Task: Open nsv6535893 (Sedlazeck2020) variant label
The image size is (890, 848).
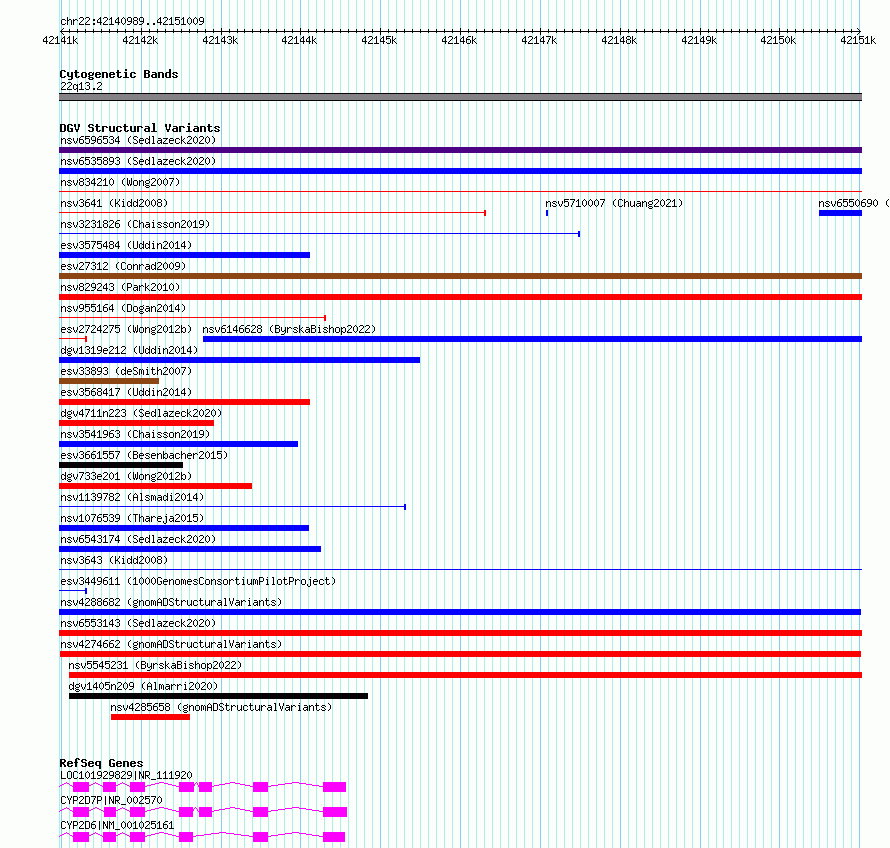Action: click(138, 161)
